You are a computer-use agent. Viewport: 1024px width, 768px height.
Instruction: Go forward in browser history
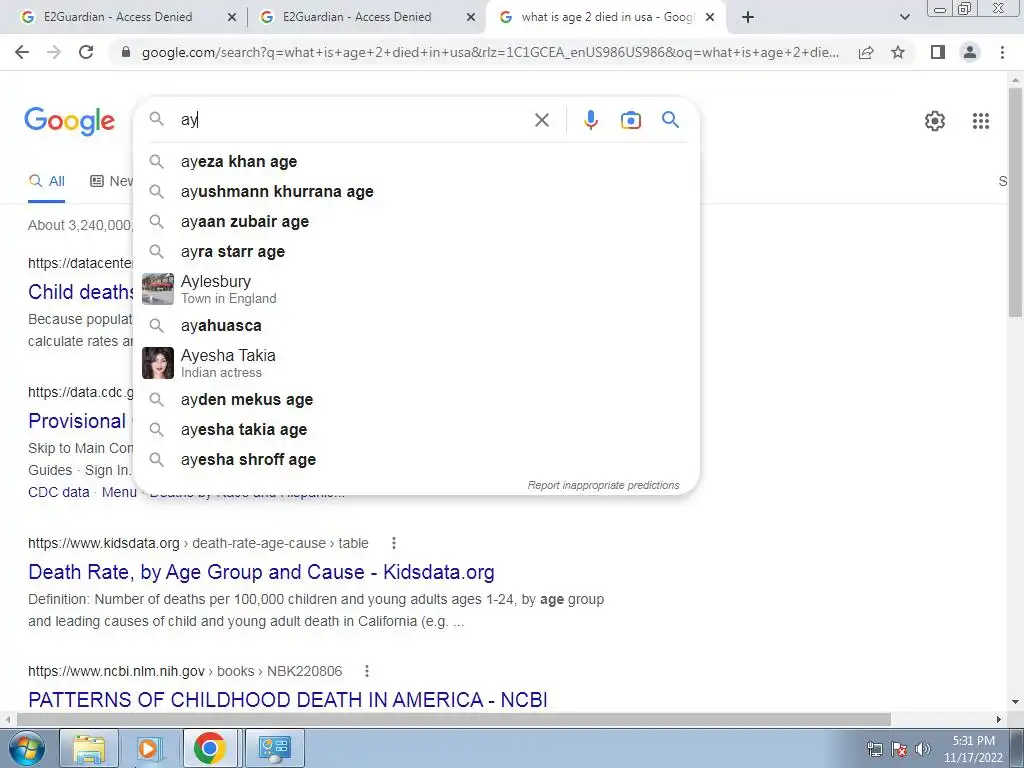point(54,52)
